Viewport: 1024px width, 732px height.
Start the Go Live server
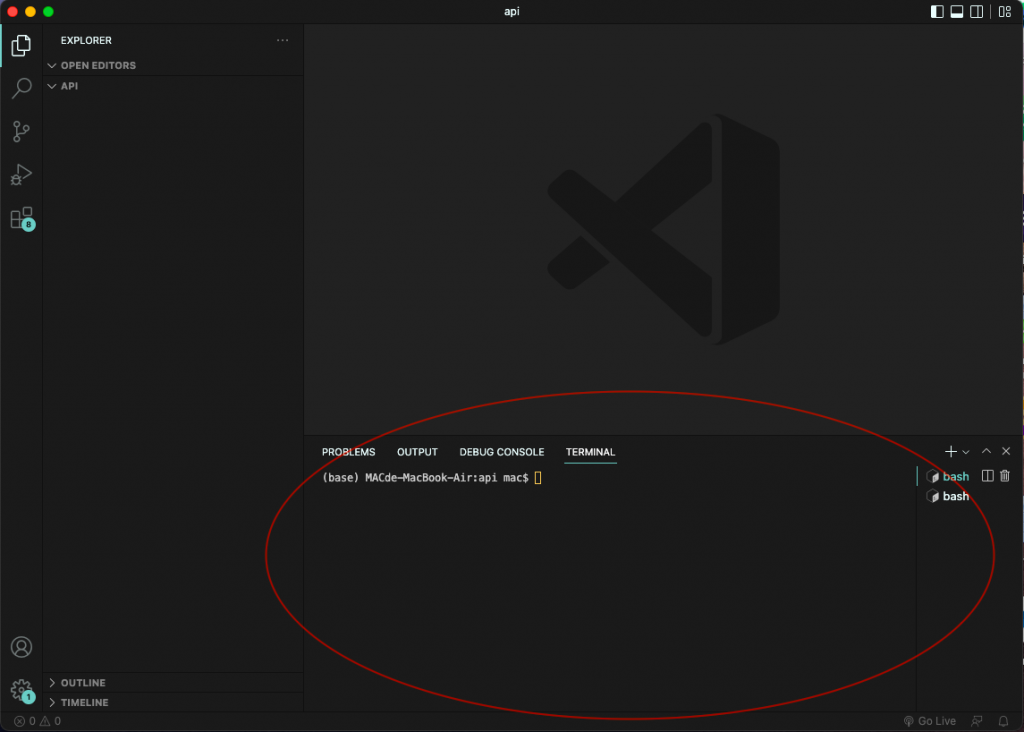click(930, 721)
